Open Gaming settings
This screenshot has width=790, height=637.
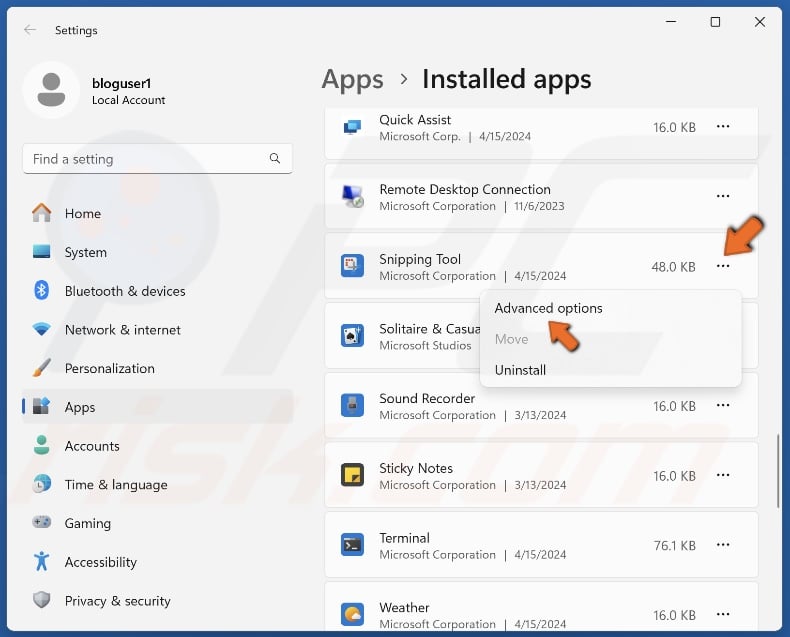pyautogui.click(x=158, y=523)
